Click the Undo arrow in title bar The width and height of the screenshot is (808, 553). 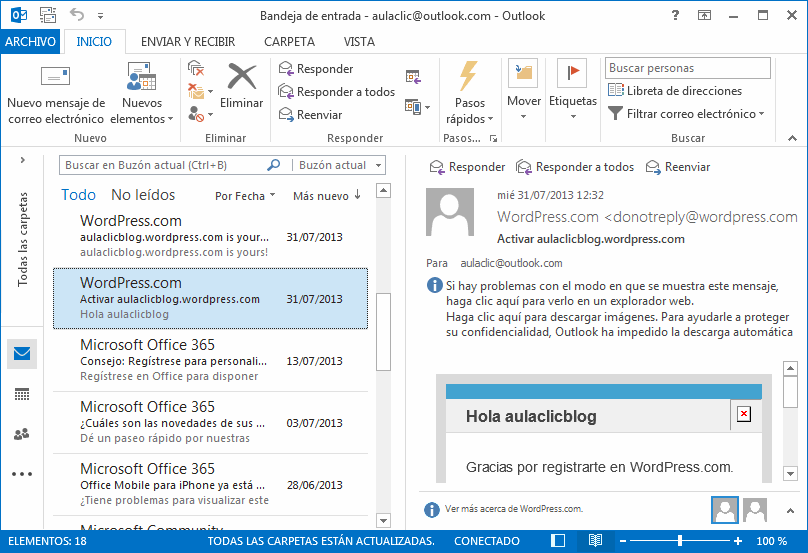click(77, 14)
